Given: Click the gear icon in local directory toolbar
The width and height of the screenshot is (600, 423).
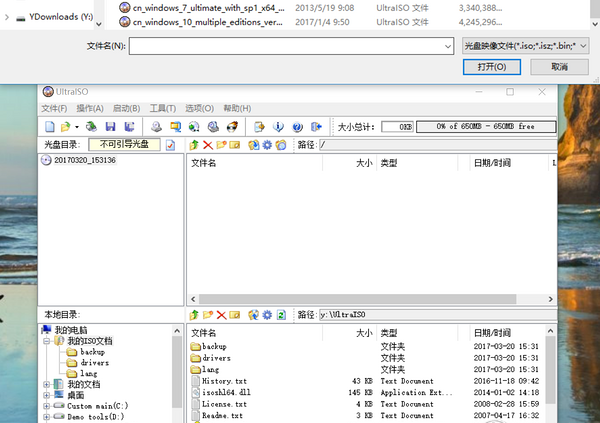Looking at the screenshot, I should point(267,315).
